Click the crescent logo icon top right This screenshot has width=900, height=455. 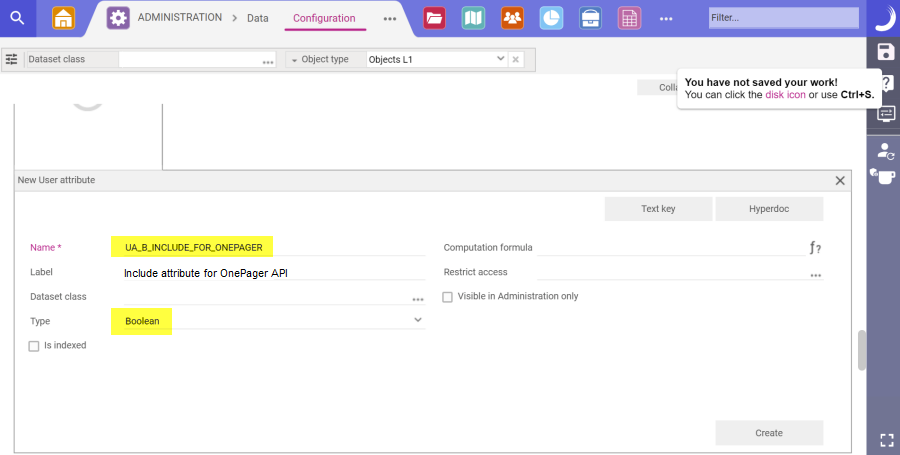point(883,18)
